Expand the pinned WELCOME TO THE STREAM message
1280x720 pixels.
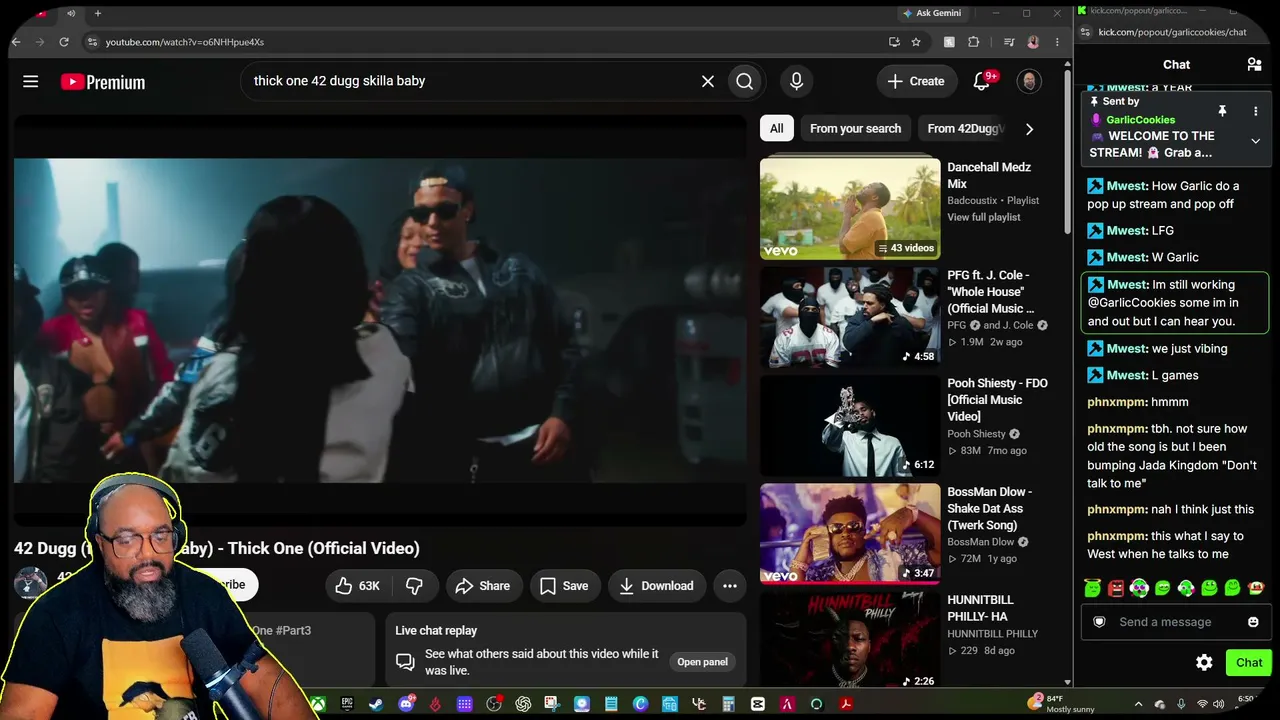point(1256,141)
